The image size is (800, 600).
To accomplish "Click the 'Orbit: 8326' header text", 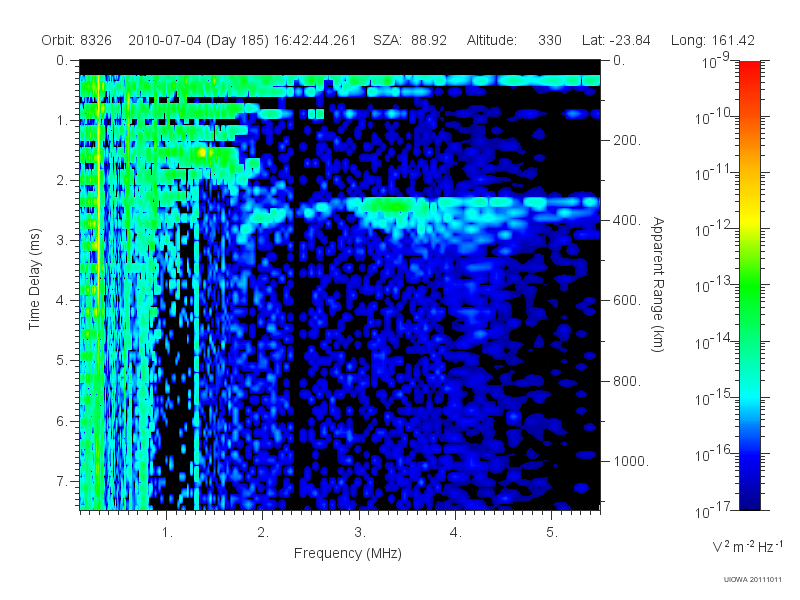I will 77,40.
